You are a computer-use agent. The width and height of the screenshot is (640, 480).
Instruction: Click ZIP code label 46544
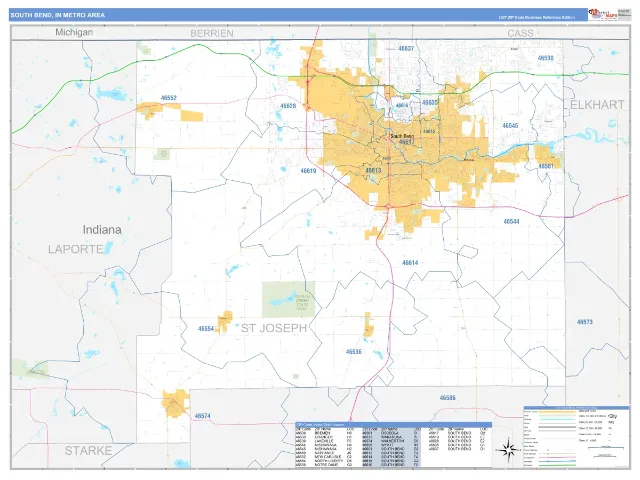pos(511,222)
